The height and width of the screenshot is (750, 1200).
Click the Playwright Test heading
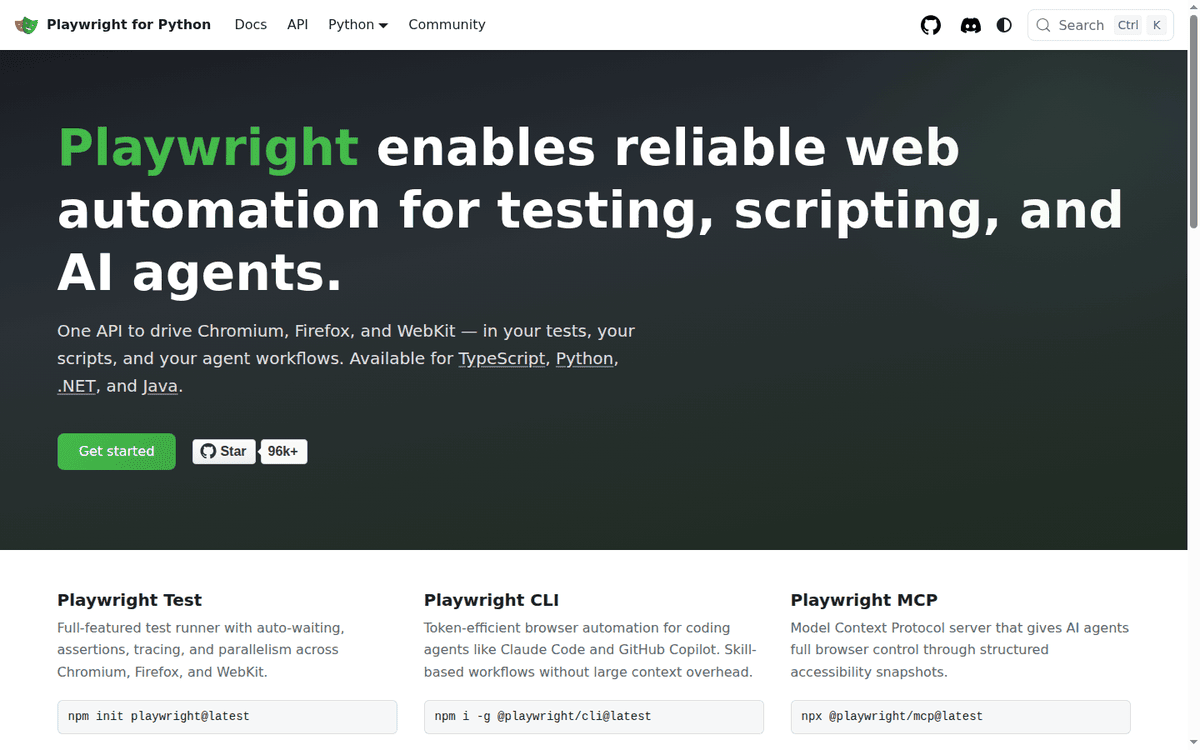pos(130,600)
